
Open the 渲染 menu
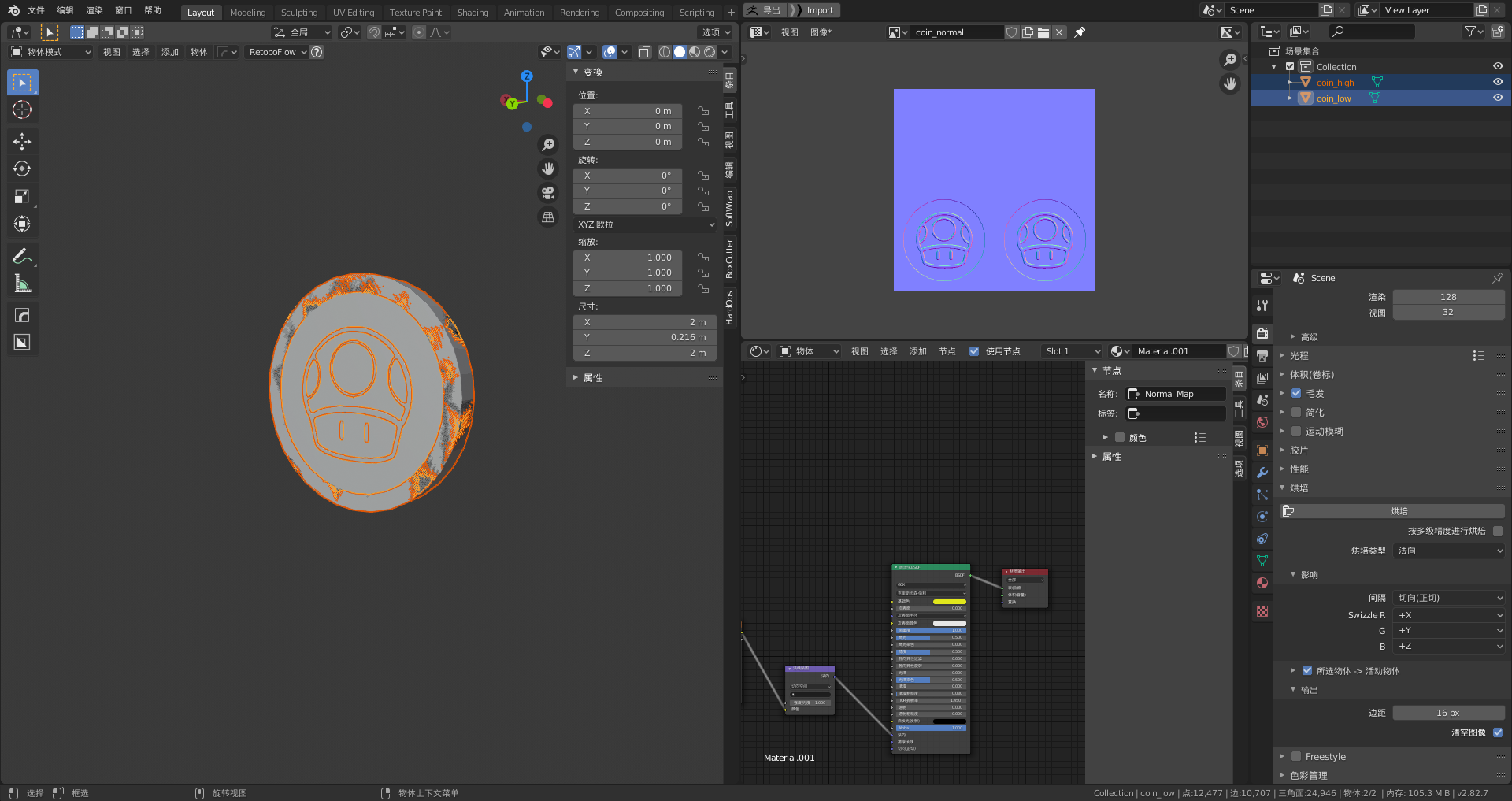tap(94, 10)
